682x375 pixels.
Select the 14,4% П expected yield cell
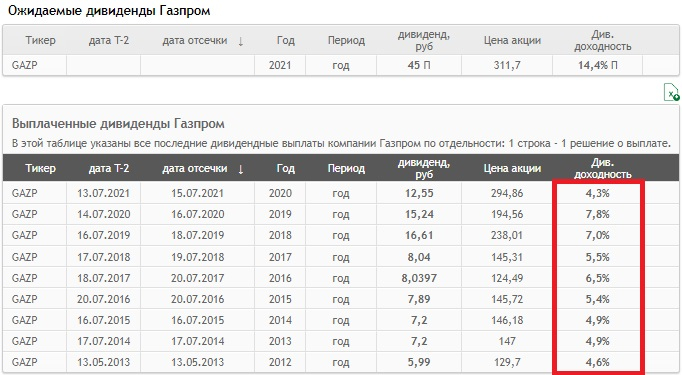(x=598, y=65)
